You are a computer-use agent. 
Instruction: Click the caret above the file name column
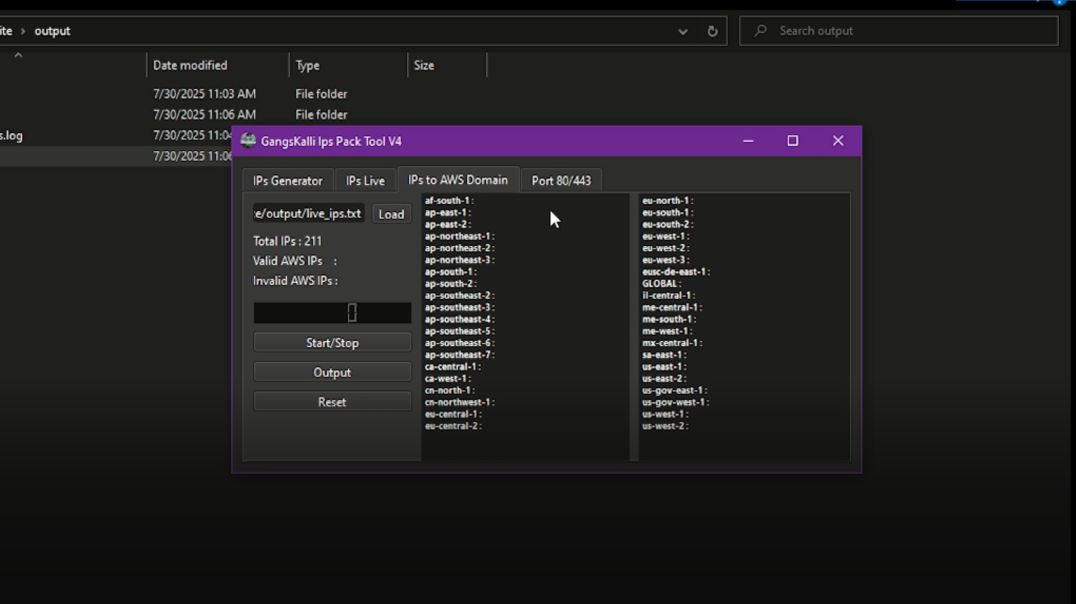tap(18, 55)
